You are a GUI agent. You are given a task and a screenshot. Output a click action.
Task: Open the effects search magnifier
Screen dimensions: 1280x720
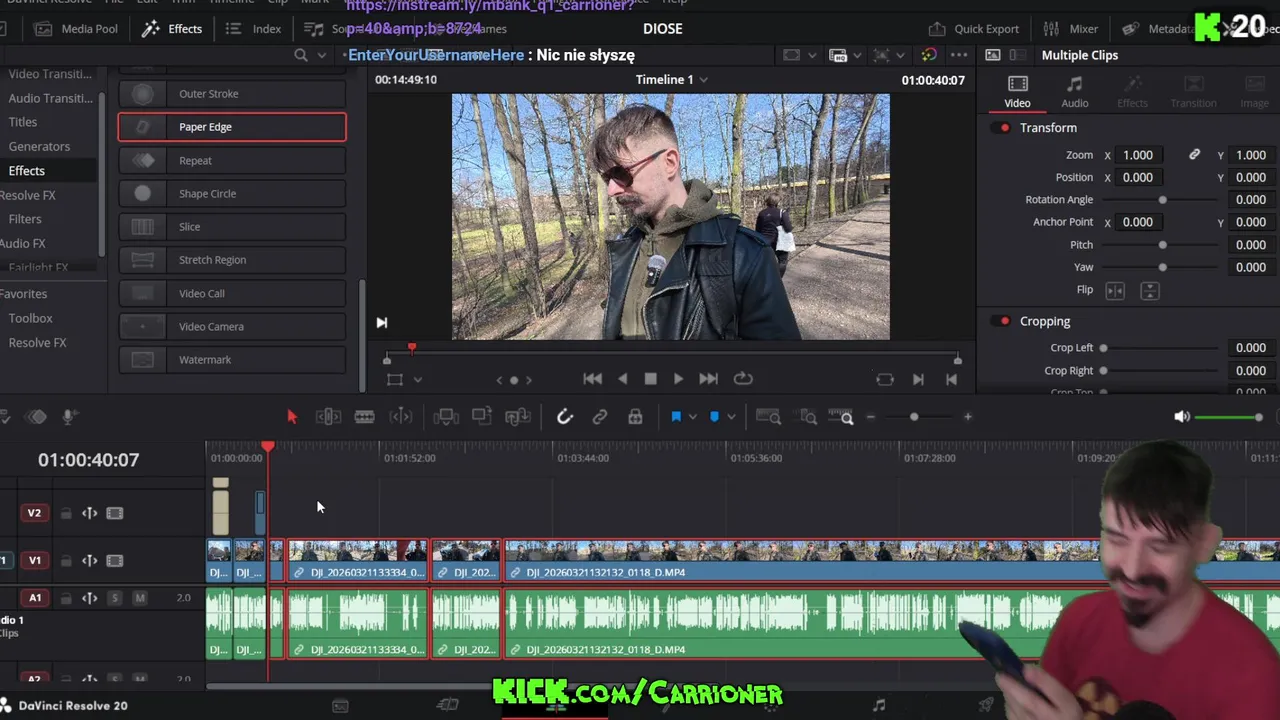click(301, 55)
